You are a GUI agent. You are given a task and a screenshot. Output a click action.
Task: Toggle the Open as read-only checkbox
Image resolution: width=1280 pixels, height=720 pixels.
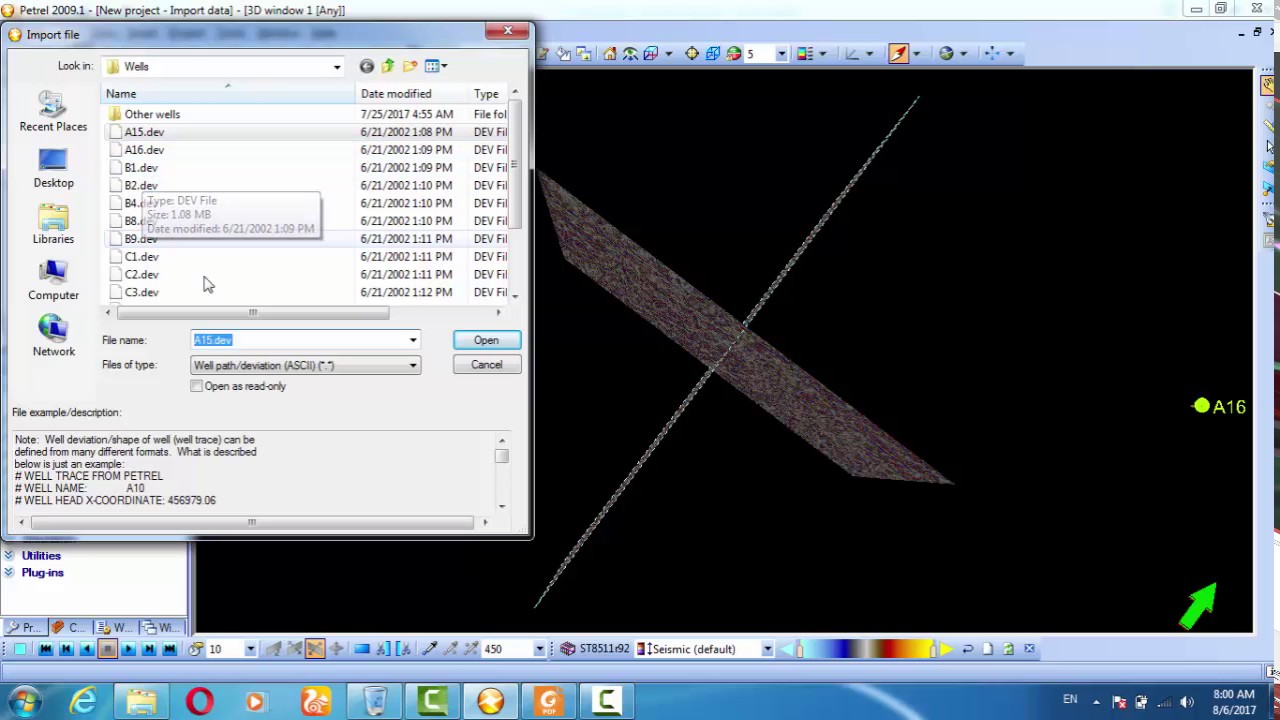click(x=197, y=386)
